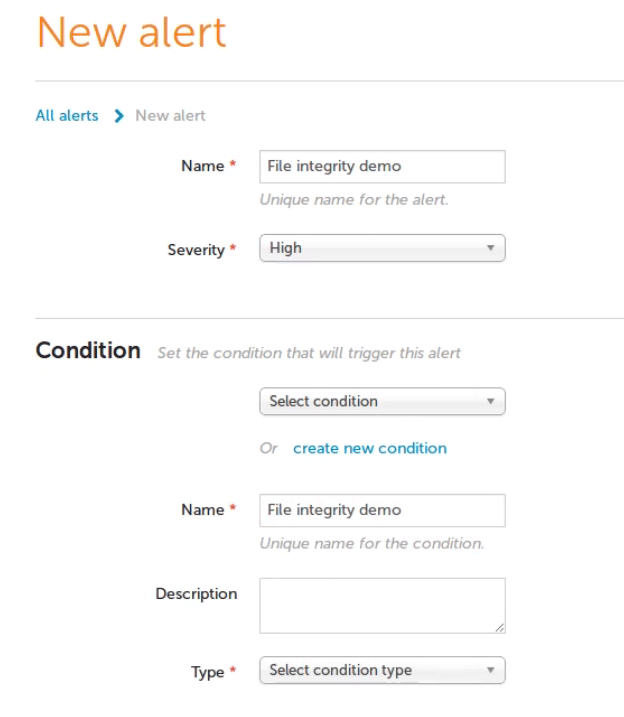The image size is (624, 717).
Task: Click inside the Description text area
Action: [380, 604]
